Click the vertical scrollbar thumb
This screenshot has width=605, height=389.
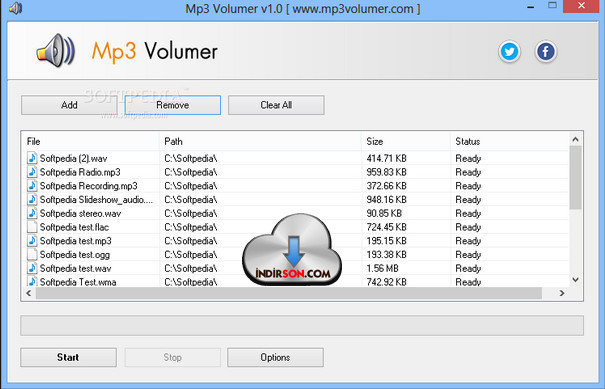pos(575,178)
